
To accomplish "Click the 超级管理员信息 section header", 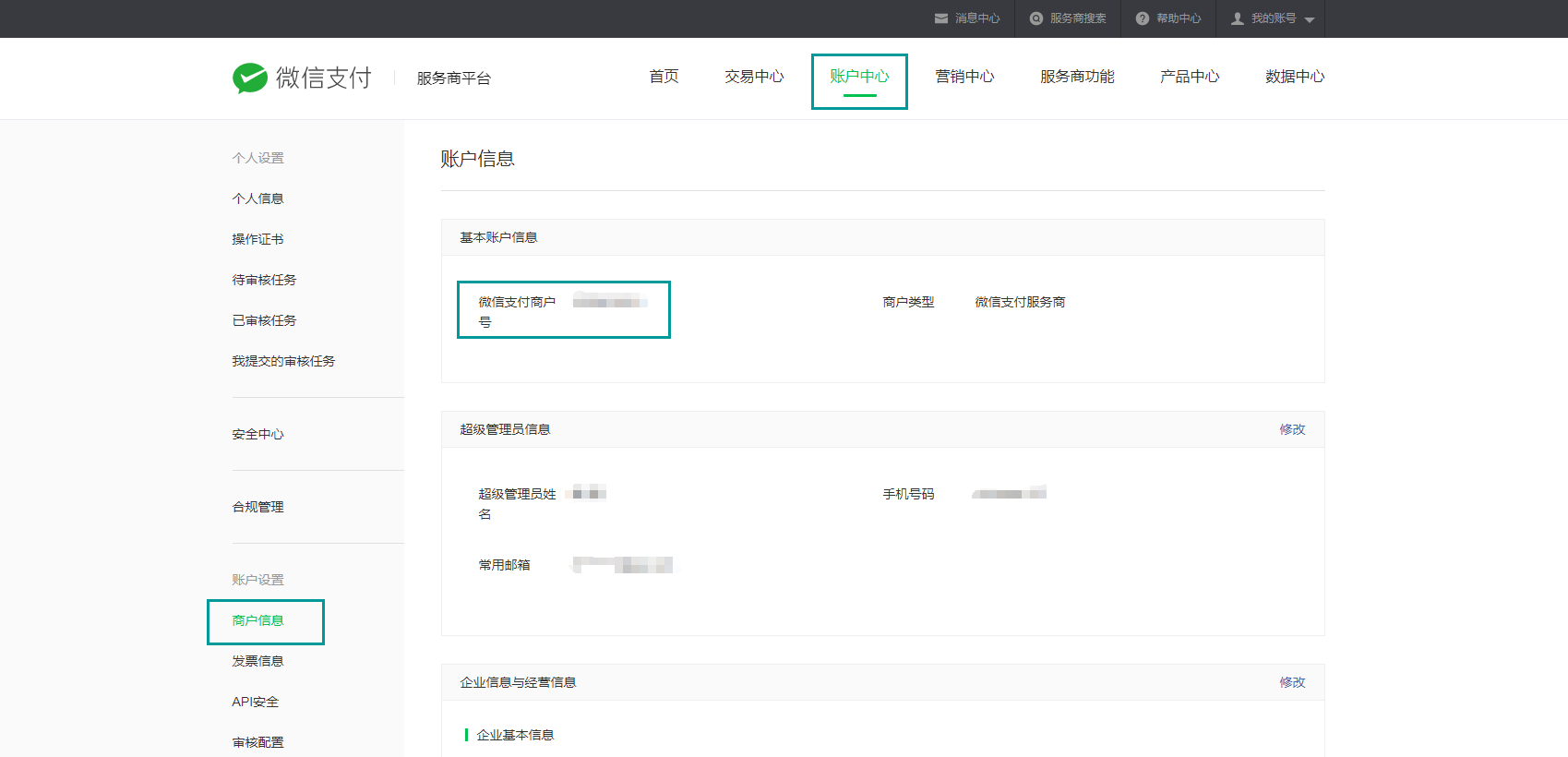I will pos(505,429).
